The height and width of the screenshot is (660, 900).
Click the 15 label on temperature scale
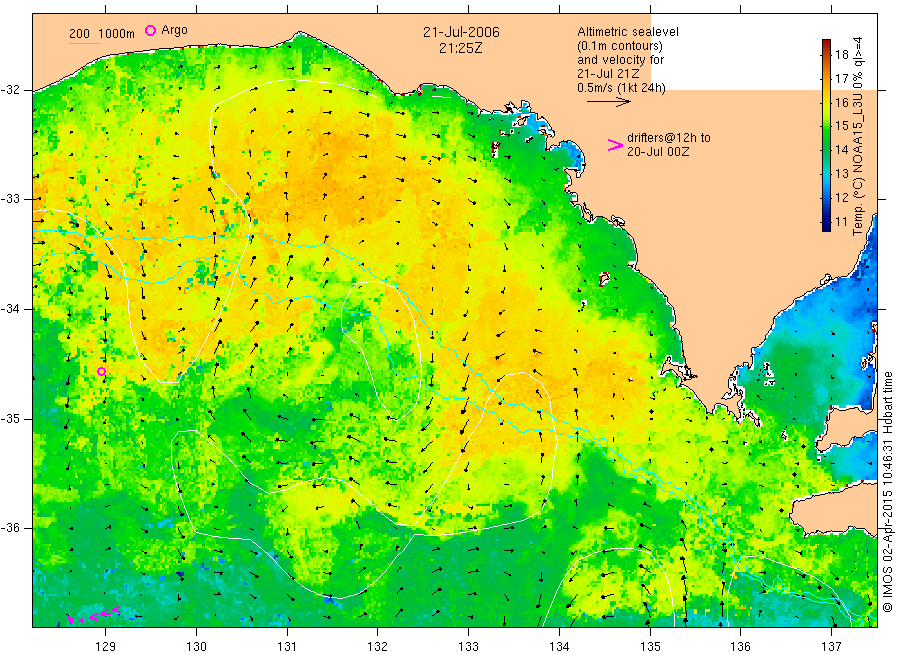841,126
